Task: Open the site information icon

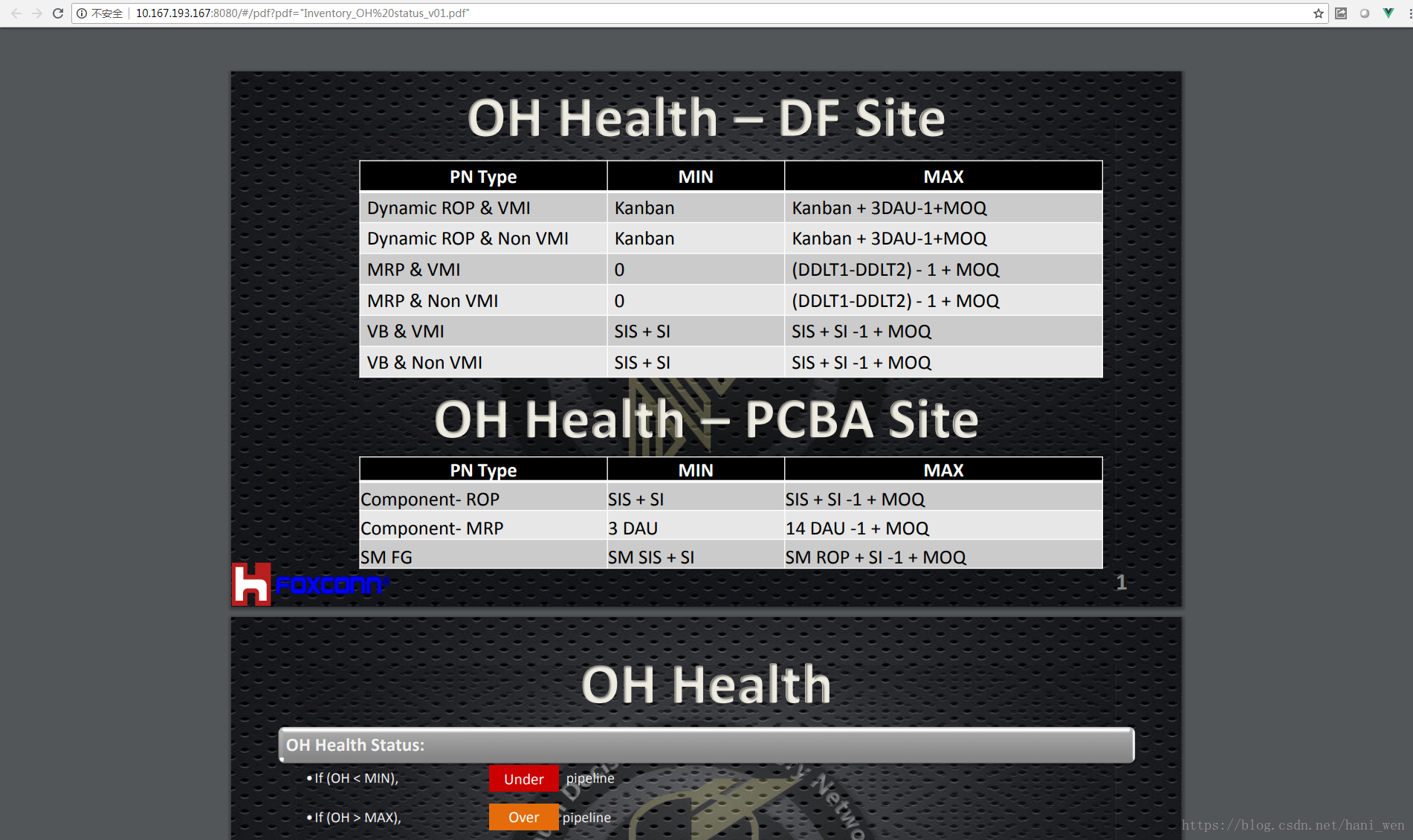Action: [82, 13]
